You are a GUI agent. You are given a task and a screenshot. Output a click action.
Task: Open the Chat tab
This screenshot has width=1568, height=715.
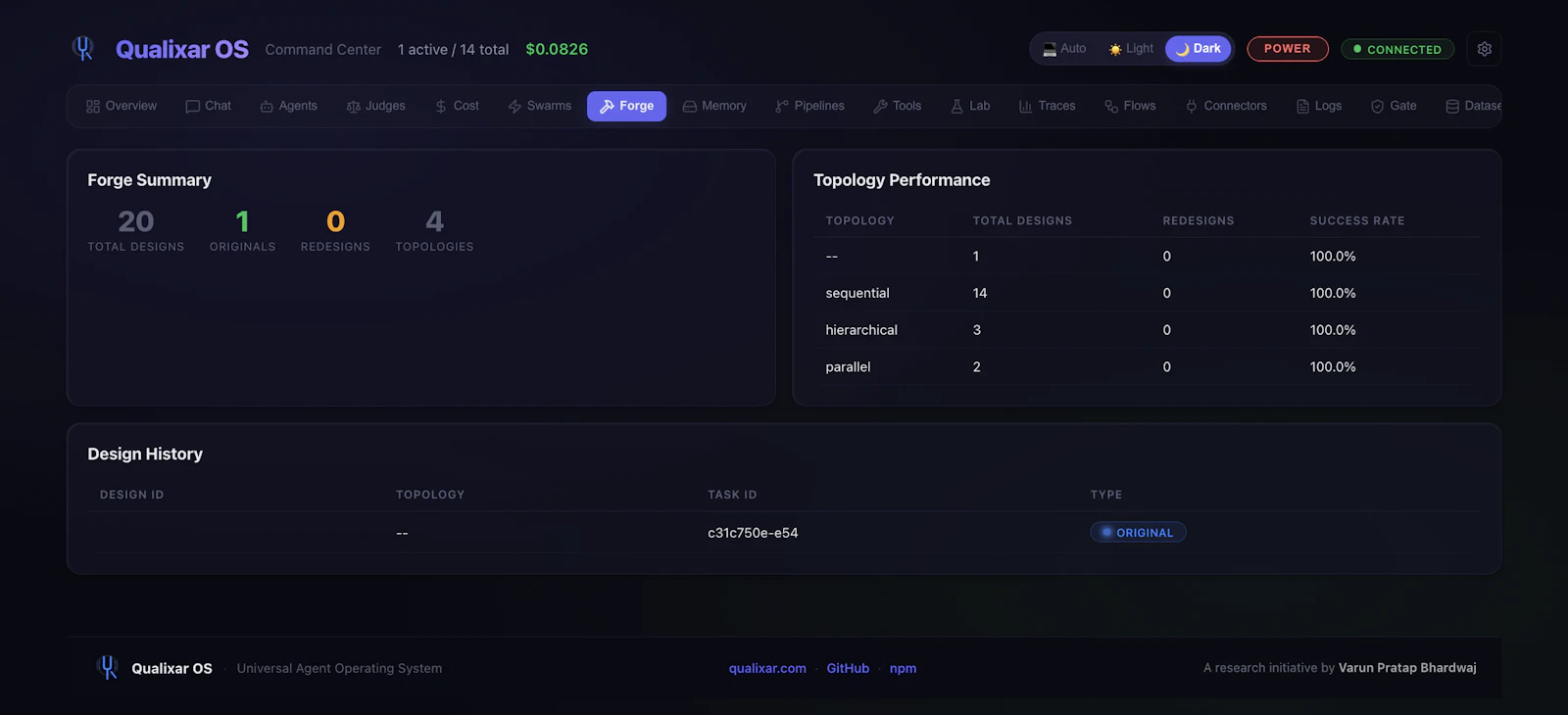click(x=209, y=106)
